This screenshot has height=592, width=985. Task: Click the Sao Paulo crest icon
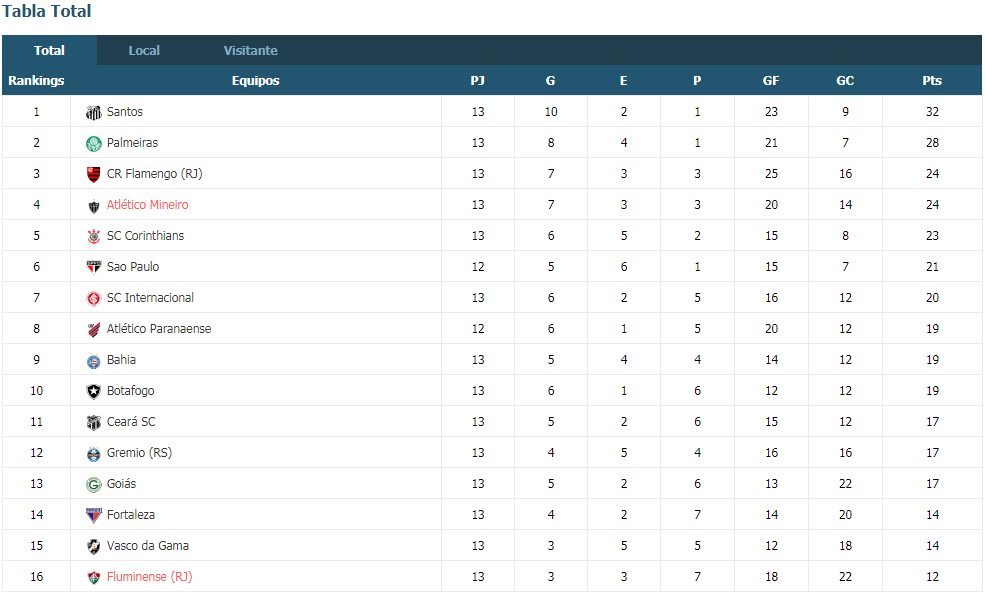click(94, 267)
